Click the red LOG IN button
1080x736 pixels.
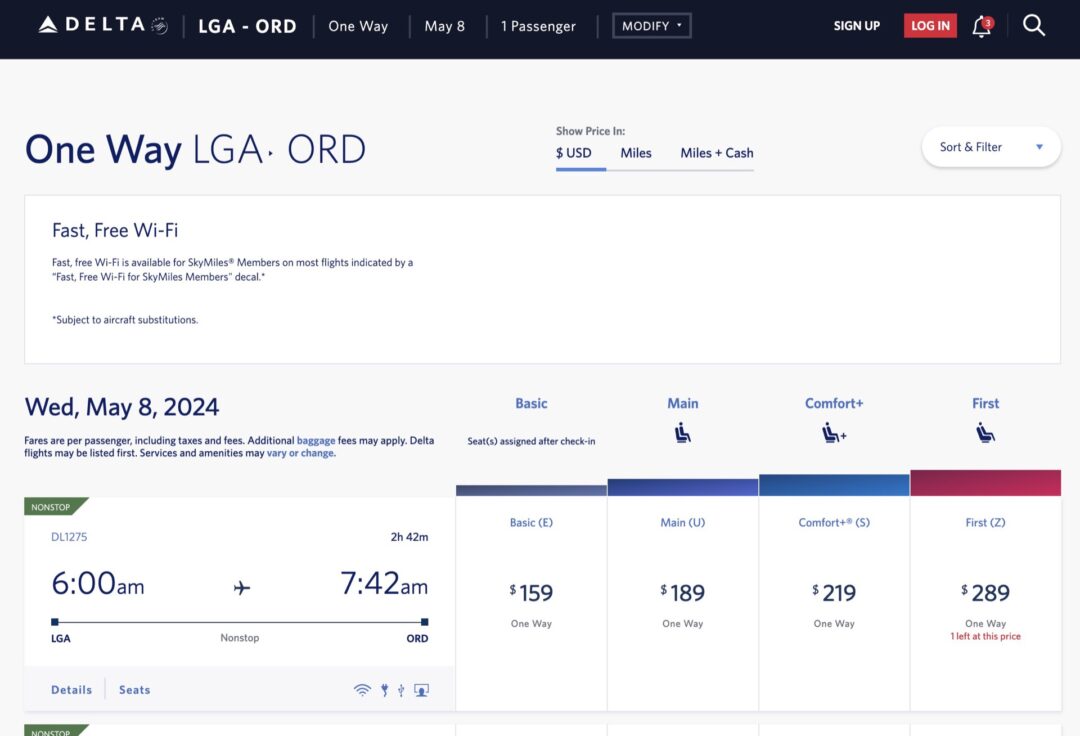(929, 25)
